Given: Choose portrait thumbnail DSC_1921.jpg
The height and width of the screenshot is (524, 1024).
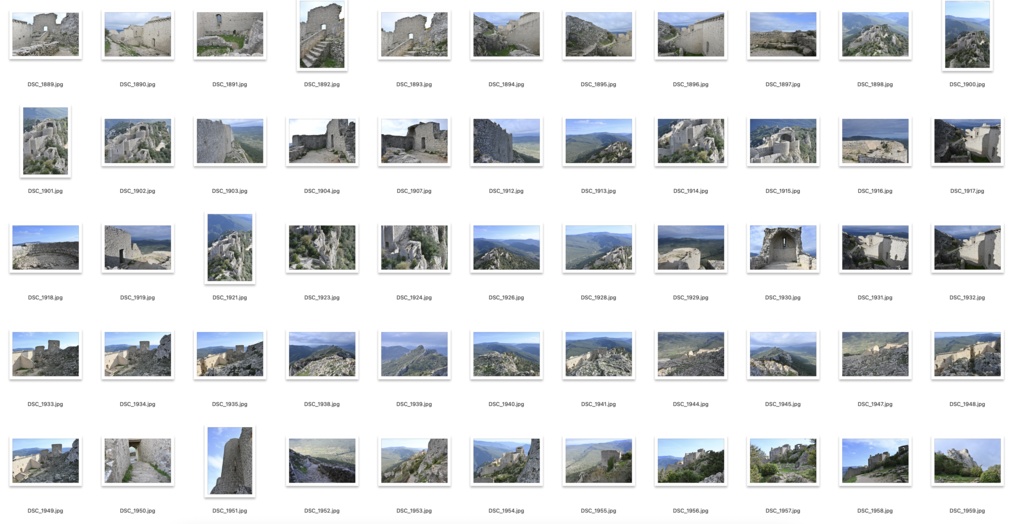Looking at the screenshot, I should point(230,248).
